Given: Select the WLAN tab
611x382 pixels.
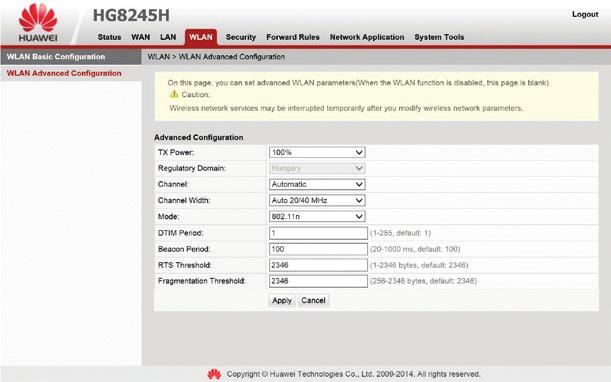Looking at the screenshot, I should point(201,37).
